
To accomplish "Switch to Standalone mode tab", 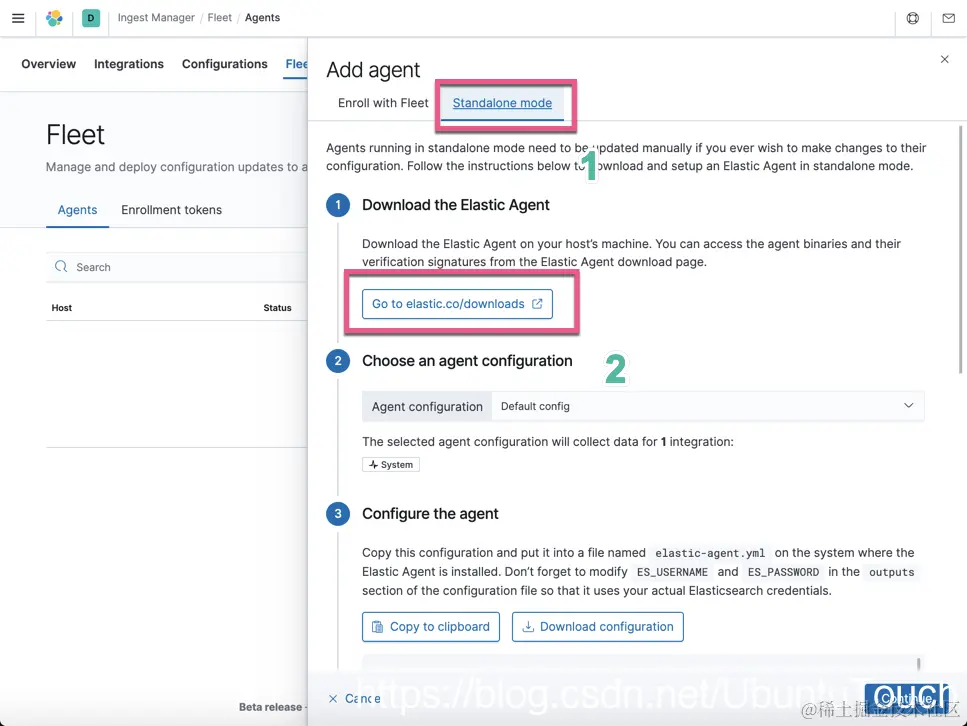I will 502,103.
